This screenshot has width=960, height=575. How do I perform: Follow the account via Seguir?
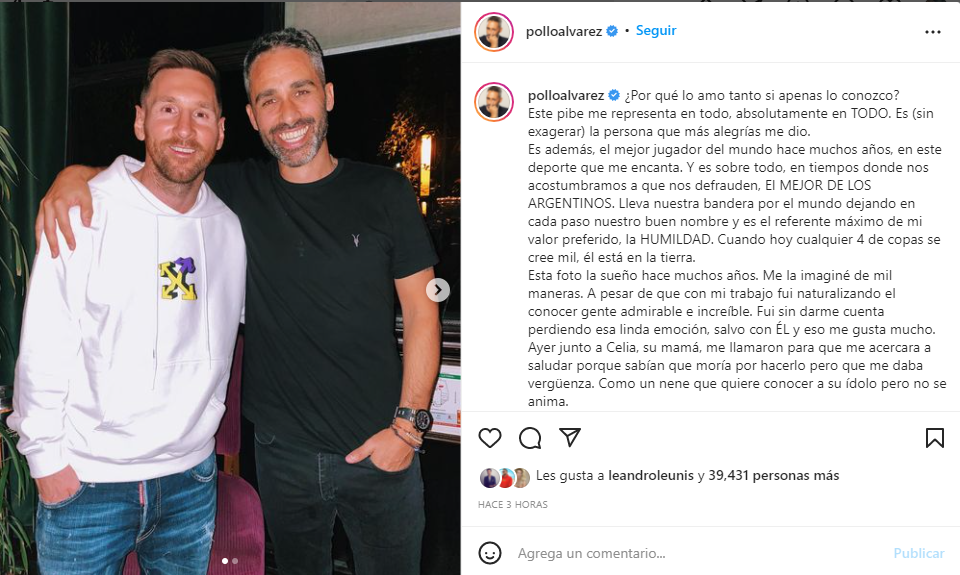pos(656,31)
